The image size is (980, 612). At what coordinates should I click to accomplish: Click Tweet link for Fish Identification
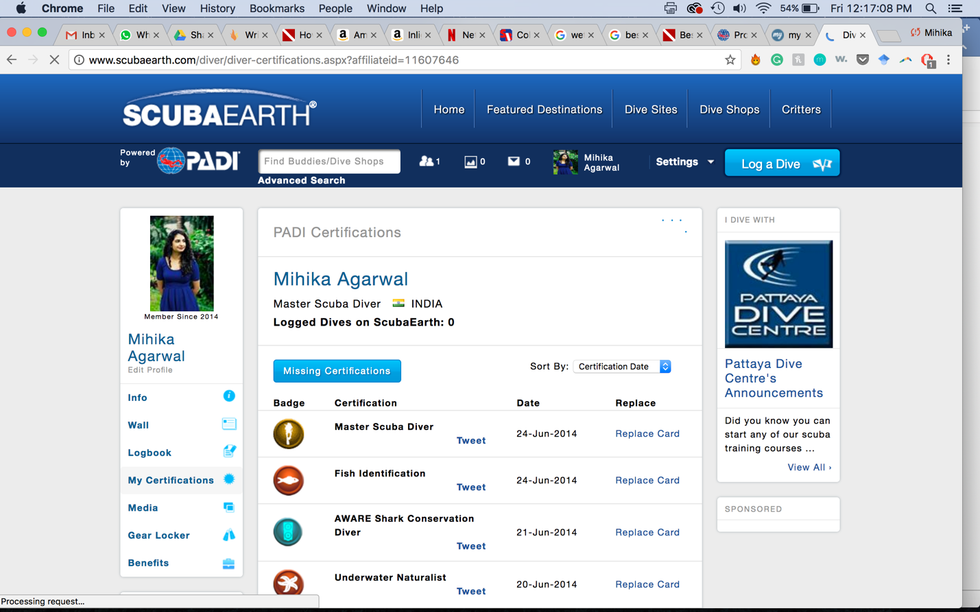tap(471, 488)
